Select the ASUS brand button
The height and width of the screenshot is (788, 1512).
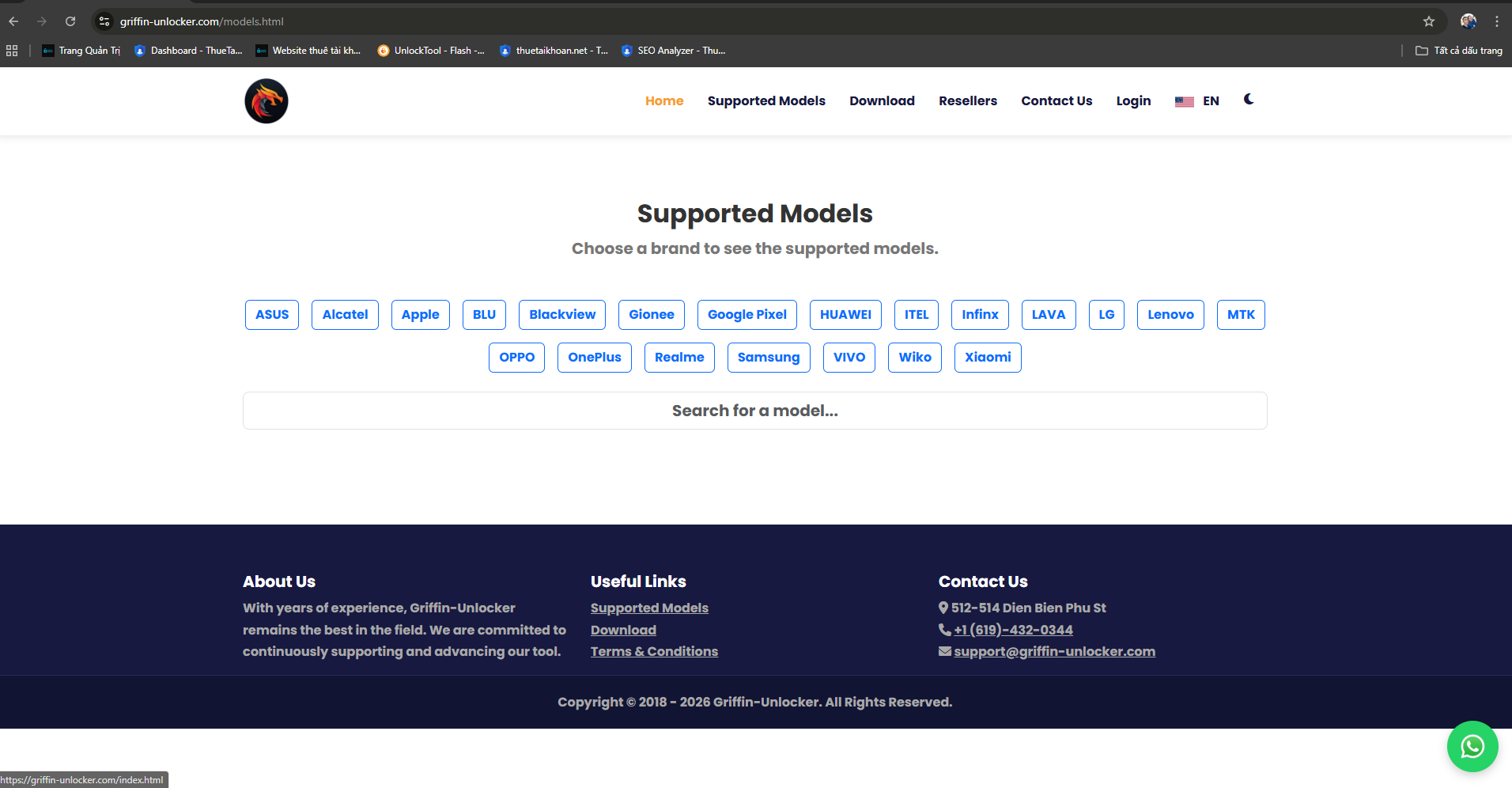pyautogui.click(x=272, y=315)
